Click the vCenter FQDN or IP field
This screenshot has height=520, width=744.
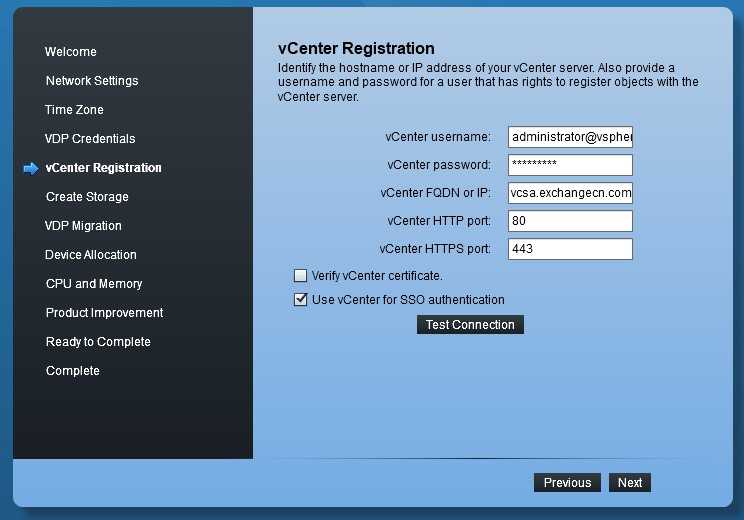[x=570, y=193]
